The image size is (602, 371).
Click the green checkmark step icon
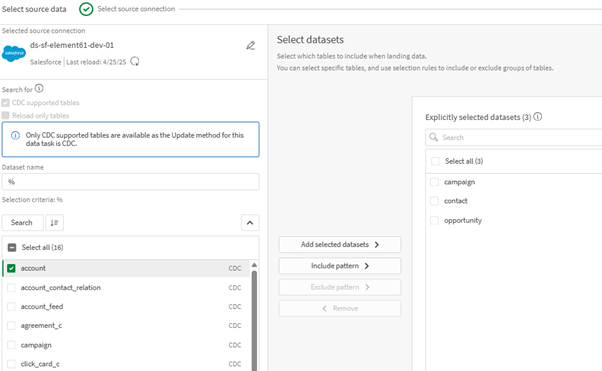[x=86, y=9]
